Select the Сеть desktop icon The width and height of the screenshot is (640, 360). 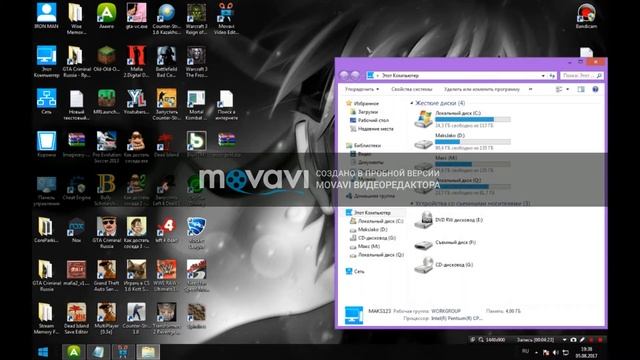(47, 101)
